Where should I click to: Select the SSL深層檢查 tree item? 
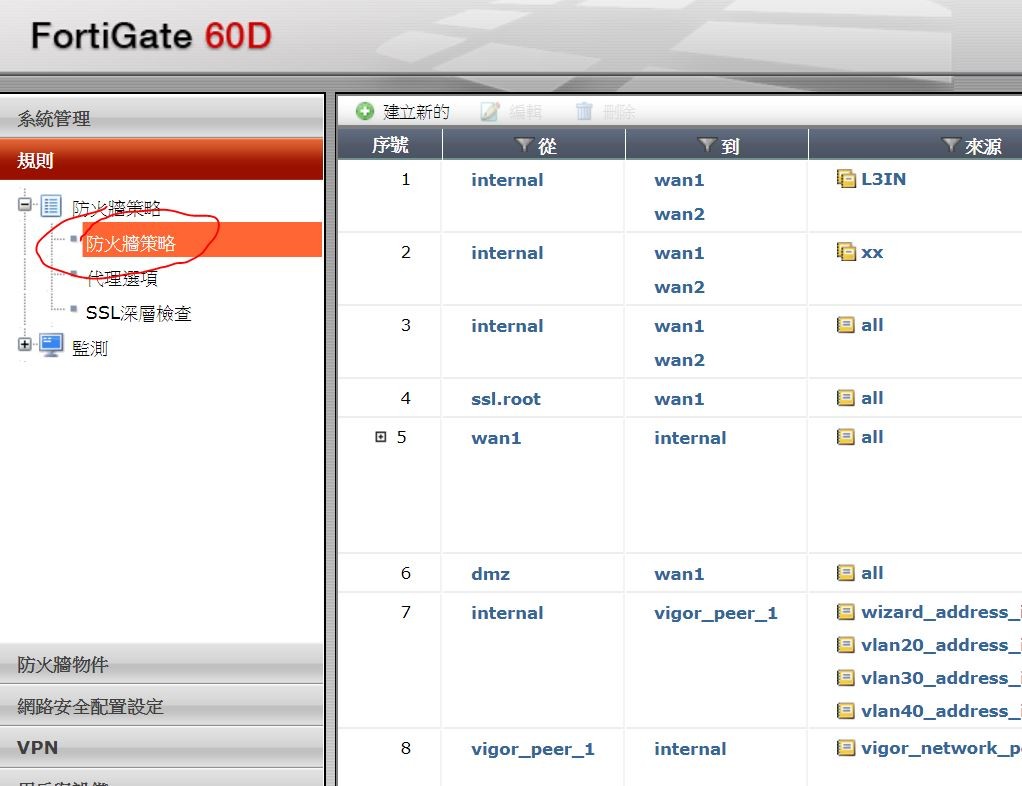click(138, 313)
